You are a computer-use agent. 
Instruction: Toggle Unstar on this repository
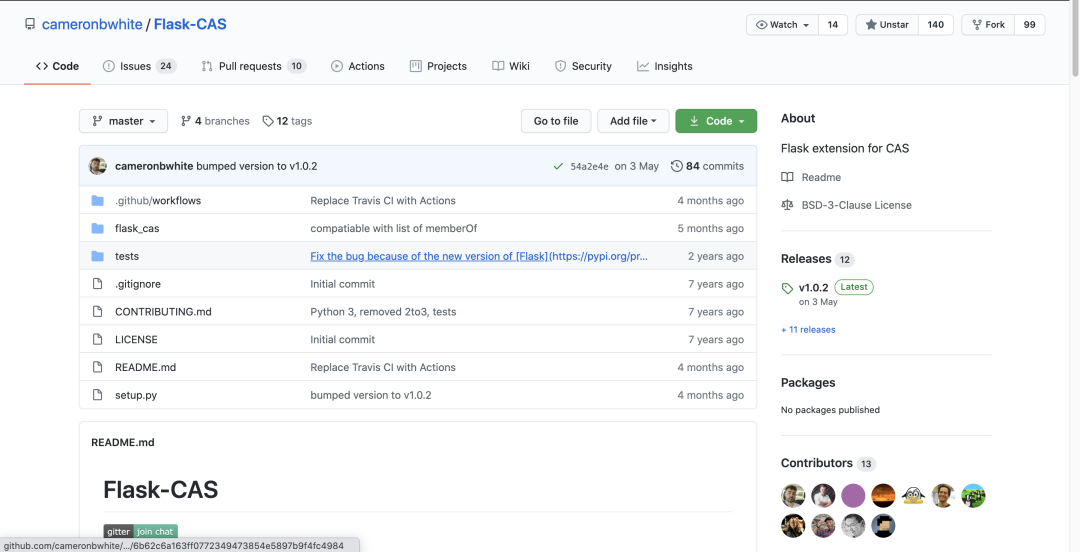(x=887, y=25)
